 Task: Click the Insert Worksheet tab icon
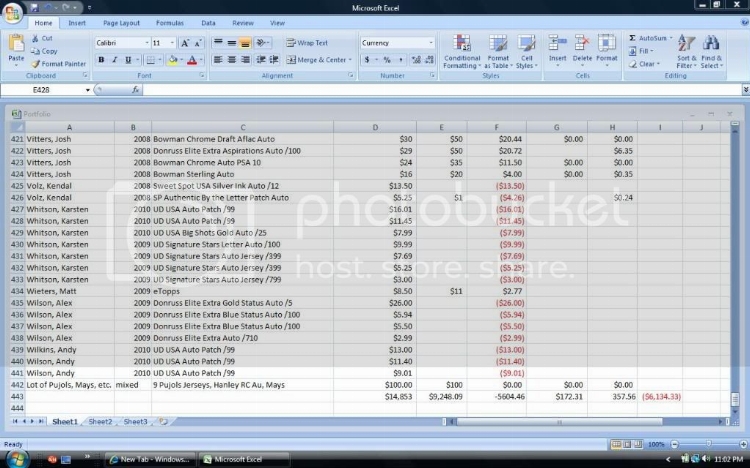click(164, 422)
